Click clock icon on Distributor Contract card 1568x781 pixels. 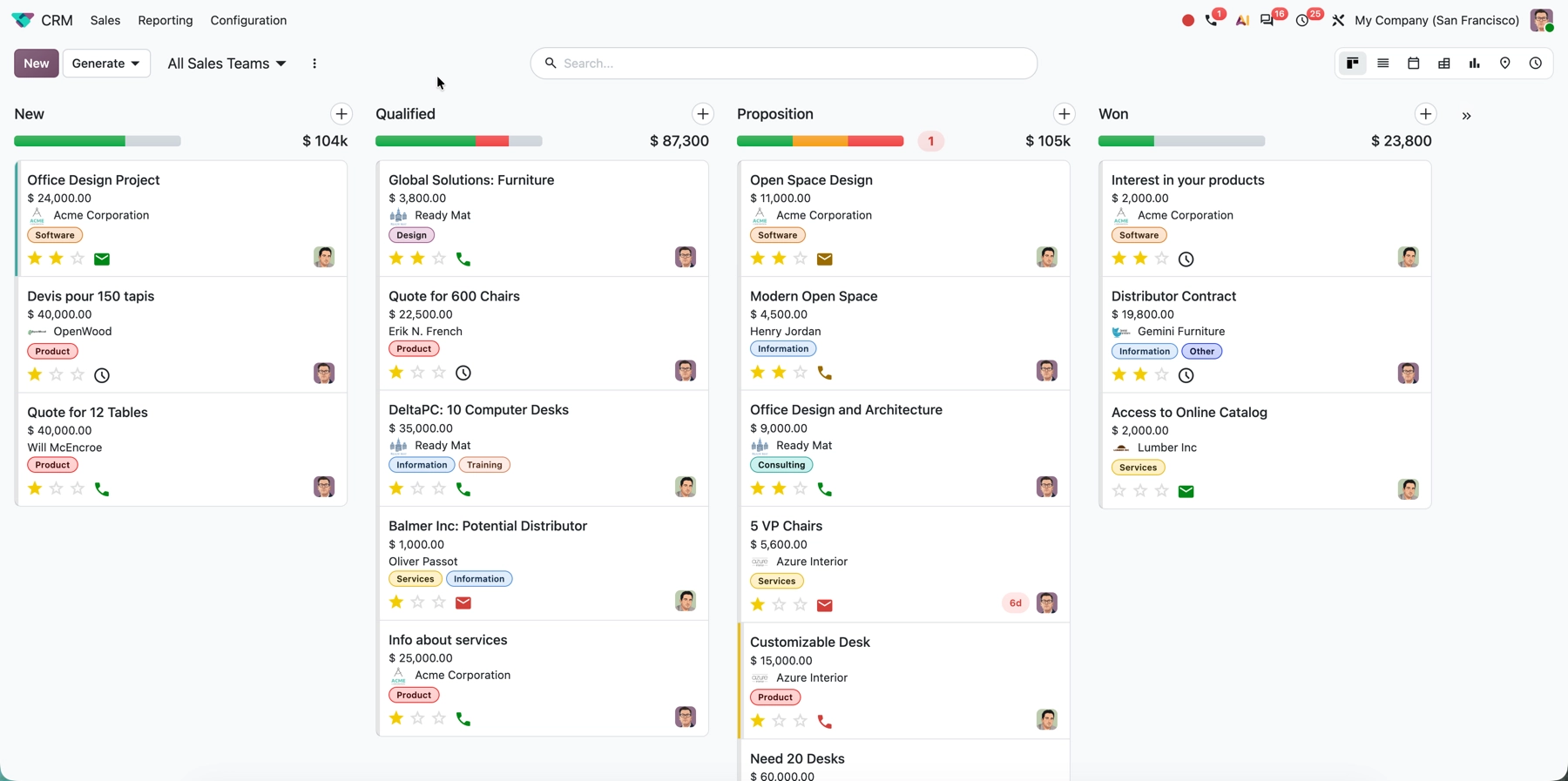pos(1186,375)
